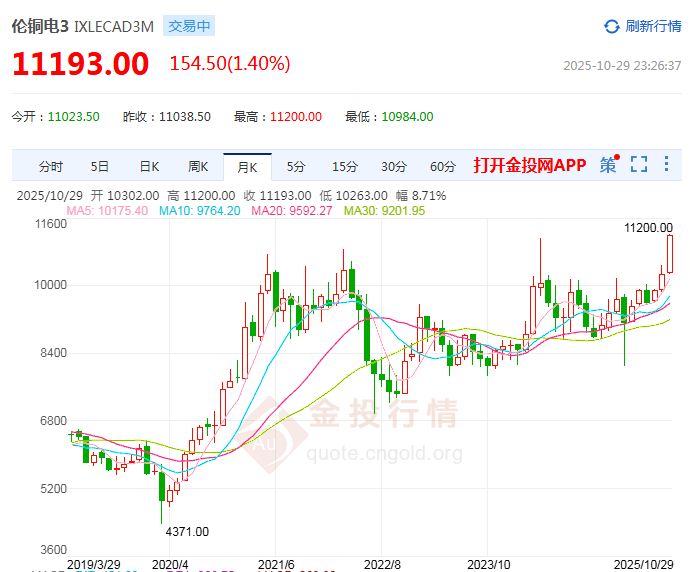Click the MA5: 10175.40 legend label
Screen dimensions: 690x572
107,211
